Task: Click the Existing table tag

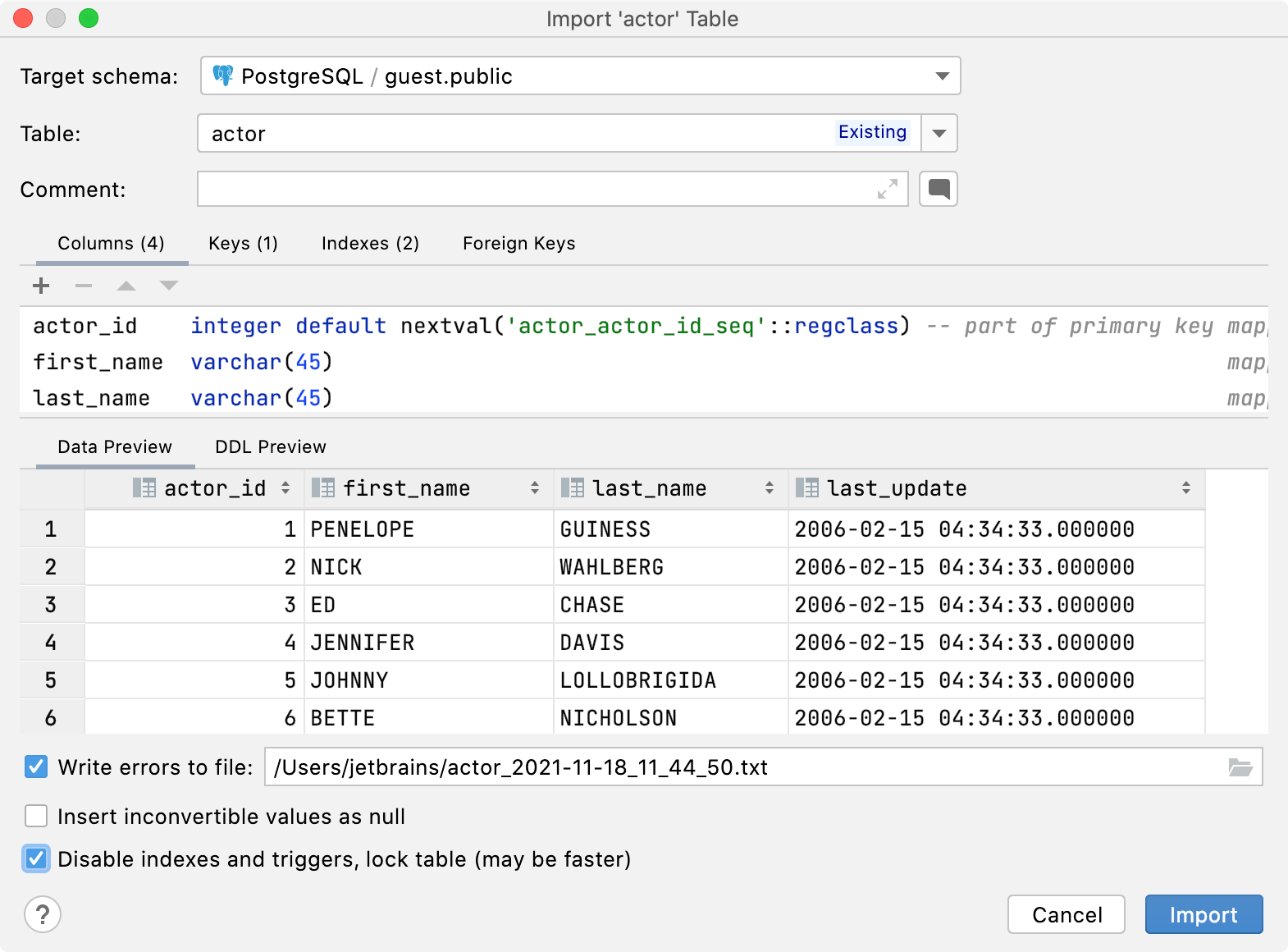Action: (x=872, y=132)
